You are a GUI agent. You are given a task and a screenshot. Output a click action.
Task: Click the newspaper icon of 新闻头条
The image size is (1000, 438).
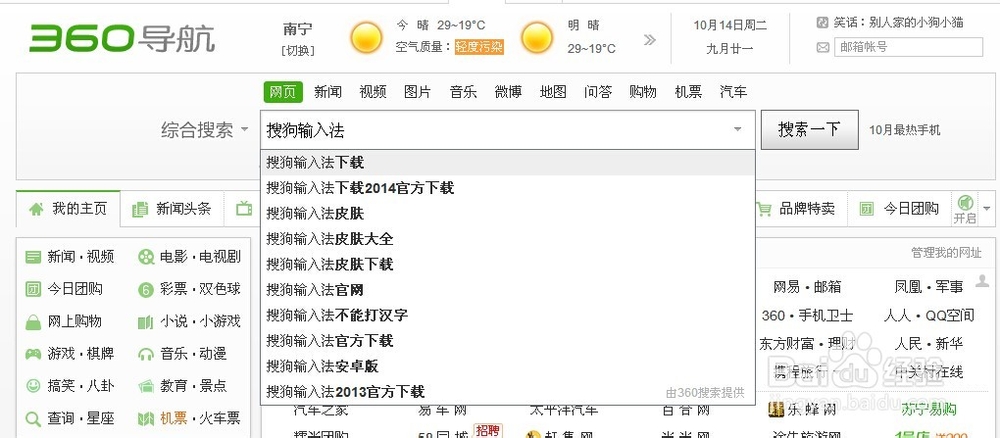(140, 209)
